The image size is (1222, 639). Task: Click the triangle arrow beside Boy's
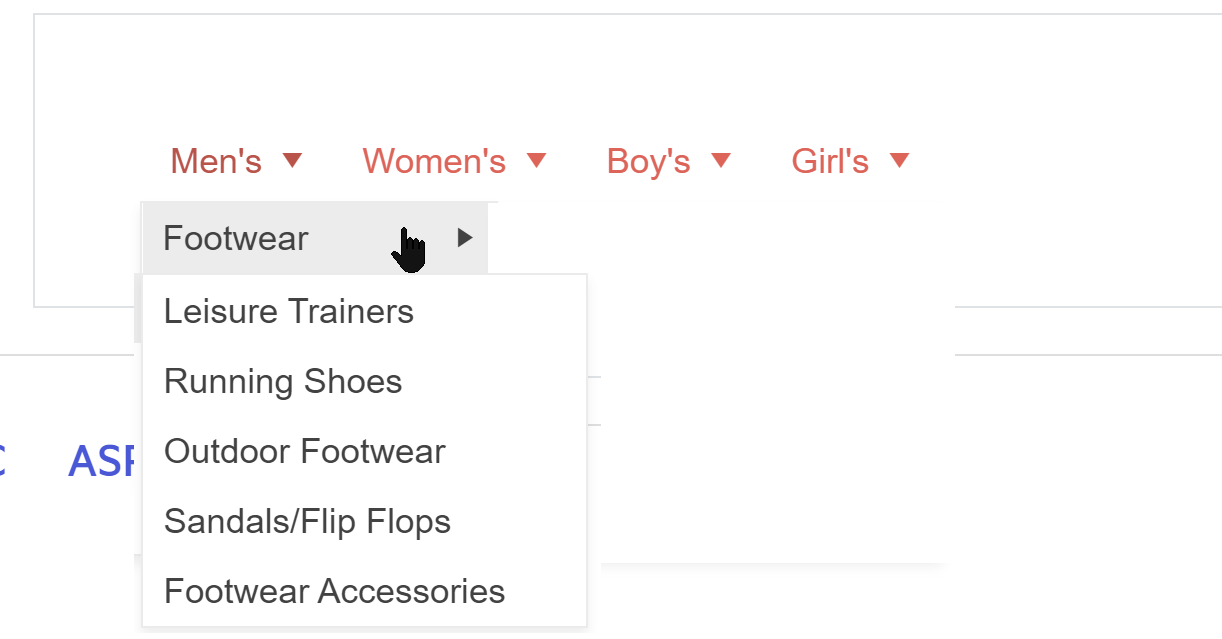tap(721, 160)
